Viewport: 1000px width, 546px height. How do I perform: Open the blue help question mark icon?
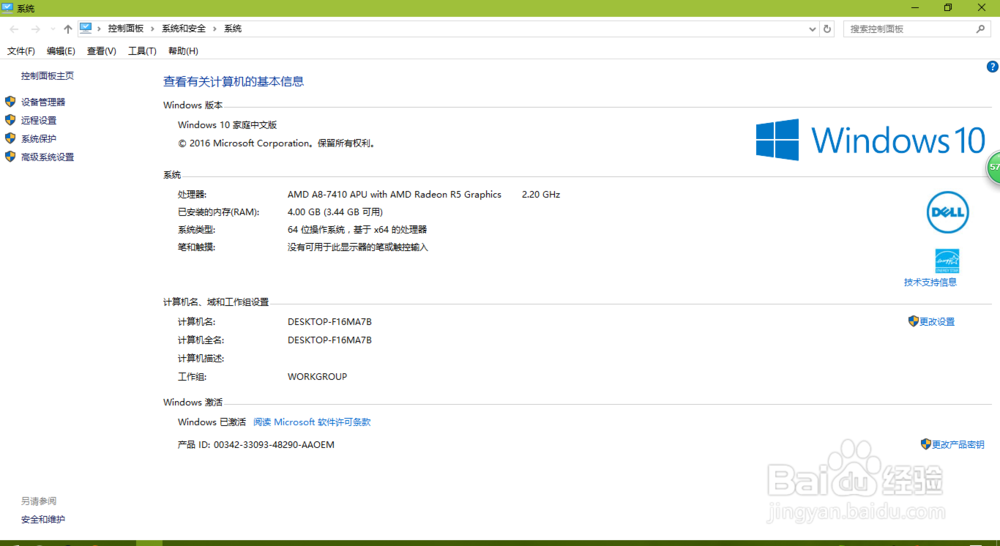[x=992, y=66]
